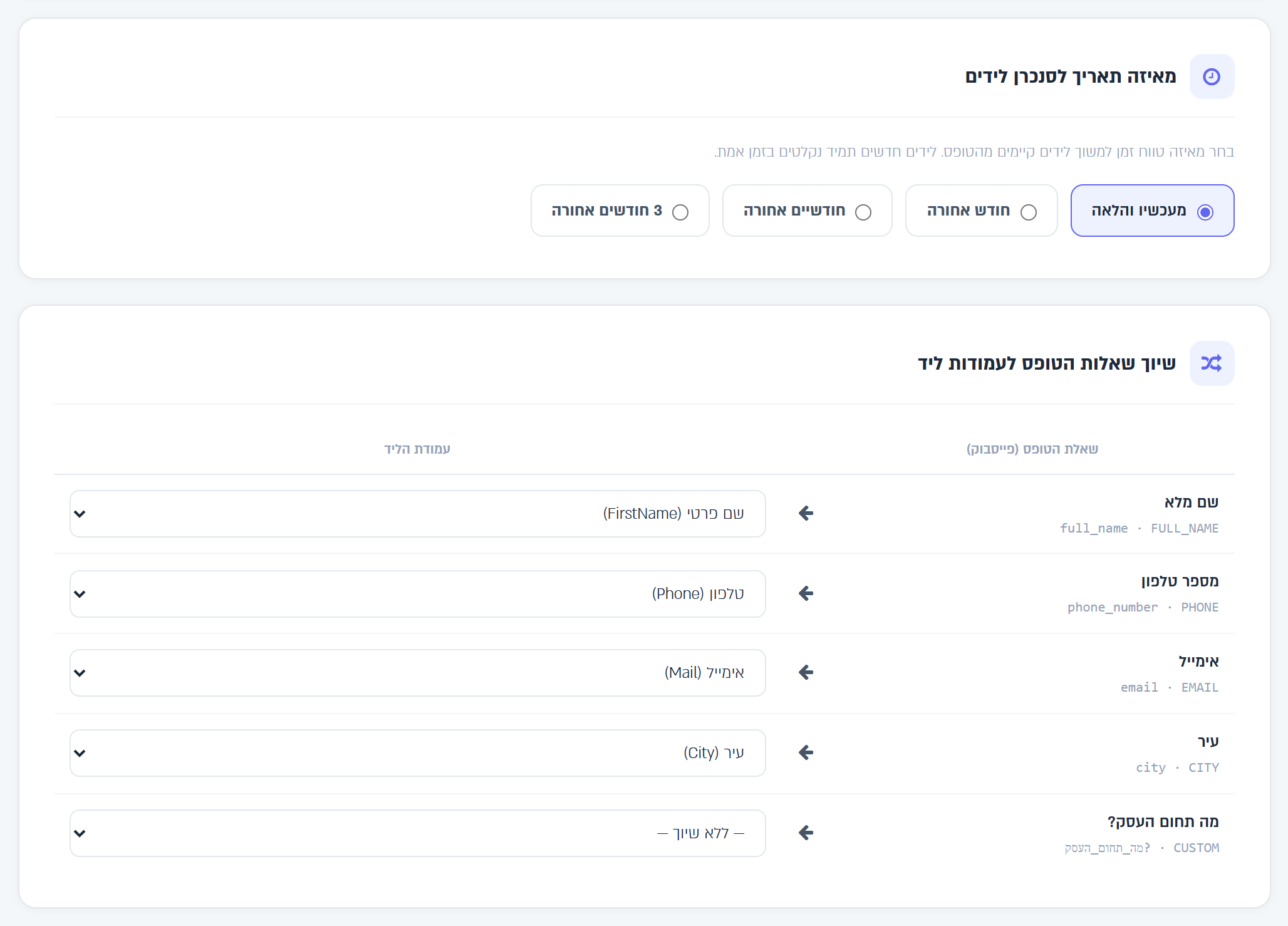Select the חודש אחורה radio option

pos(981,211)
